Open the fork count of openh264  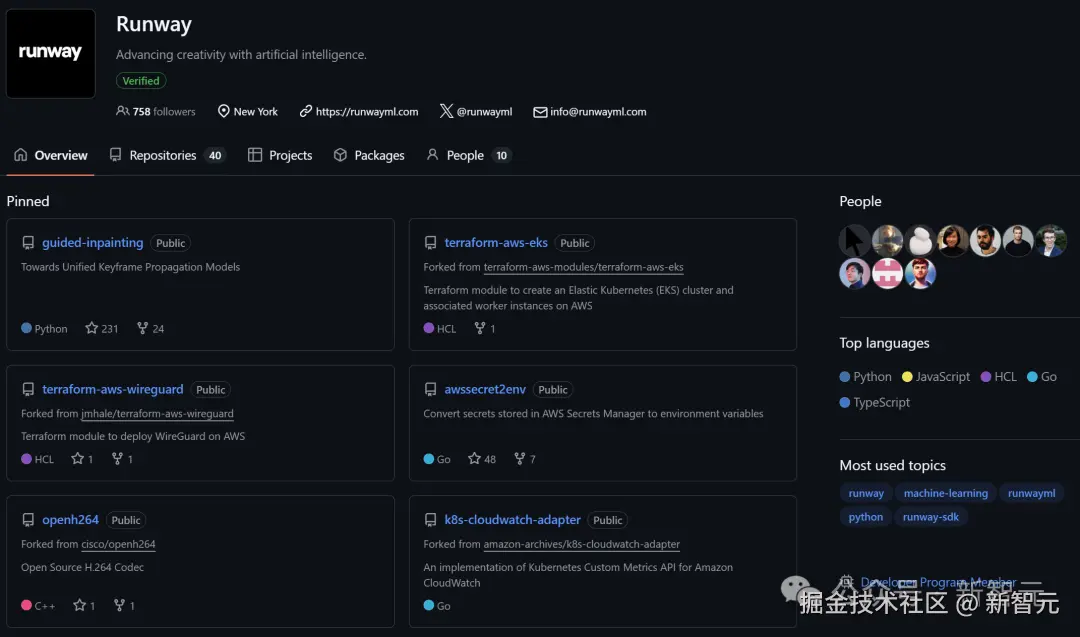(x=124, y=605)
